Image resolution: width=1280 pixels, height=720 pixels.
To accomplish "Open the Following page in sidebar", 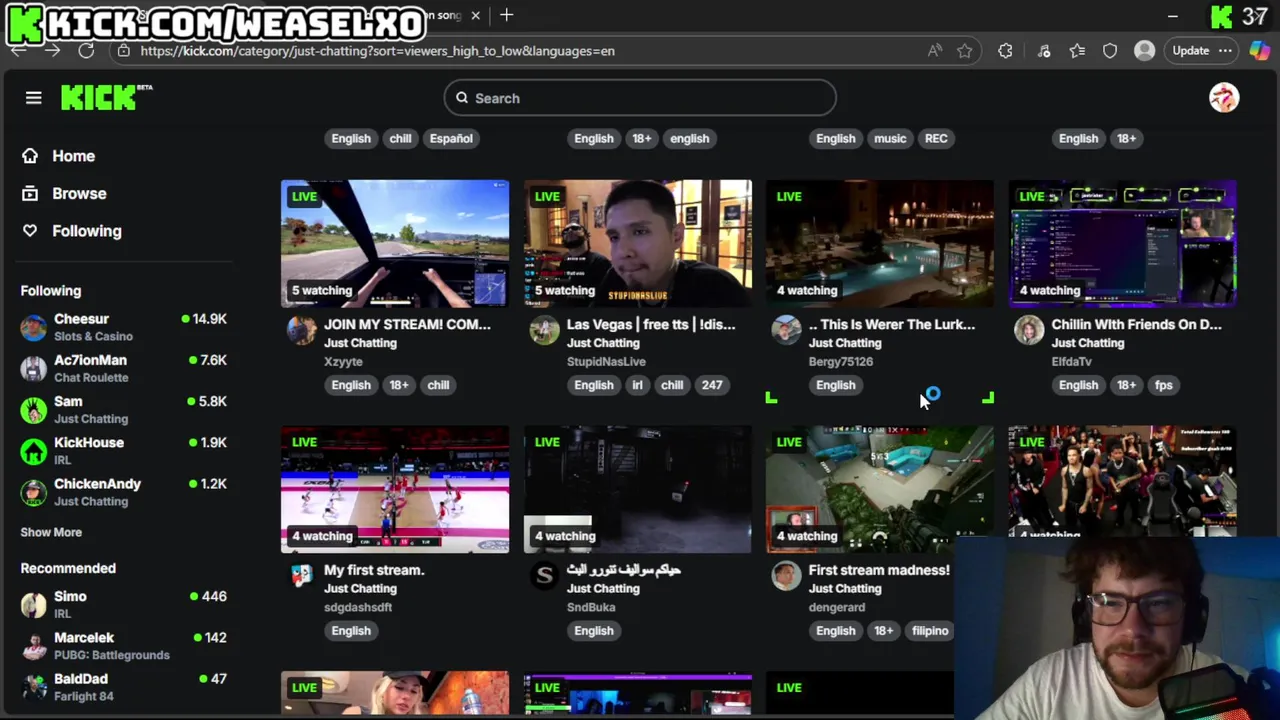I will 87,230.
